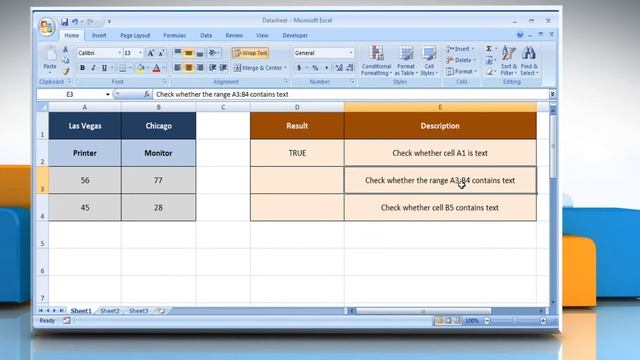Switch to Page Break Preview in status bar

(x=457, y=321)
